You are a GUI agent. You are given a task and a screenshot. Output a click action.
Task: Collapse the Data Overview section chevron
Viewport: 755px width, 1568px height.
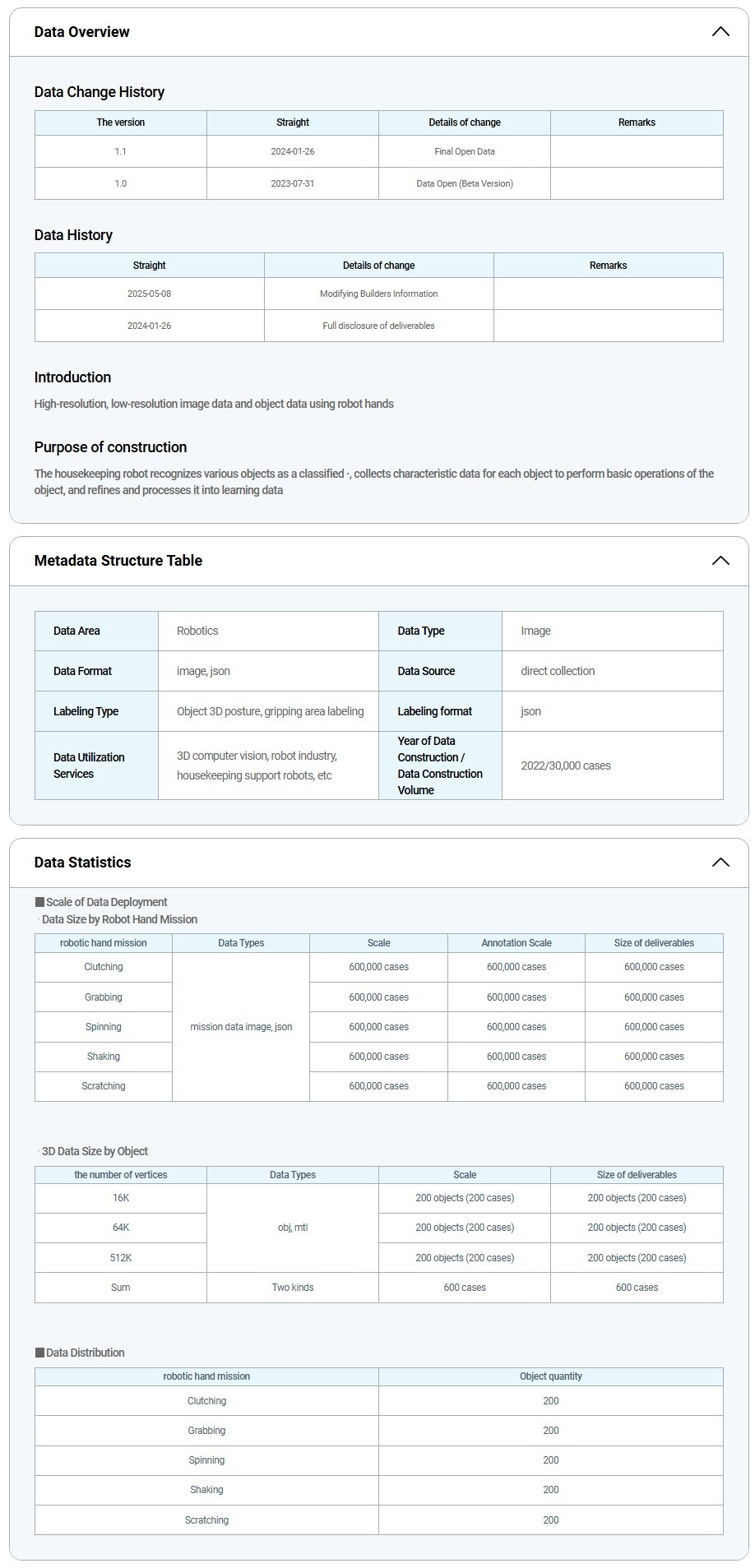tap(720, 32)
